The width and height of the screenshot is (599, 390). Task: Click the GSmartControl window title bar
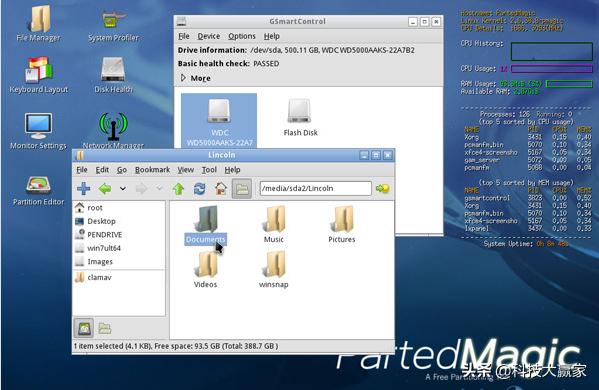(x=297, y=21)
